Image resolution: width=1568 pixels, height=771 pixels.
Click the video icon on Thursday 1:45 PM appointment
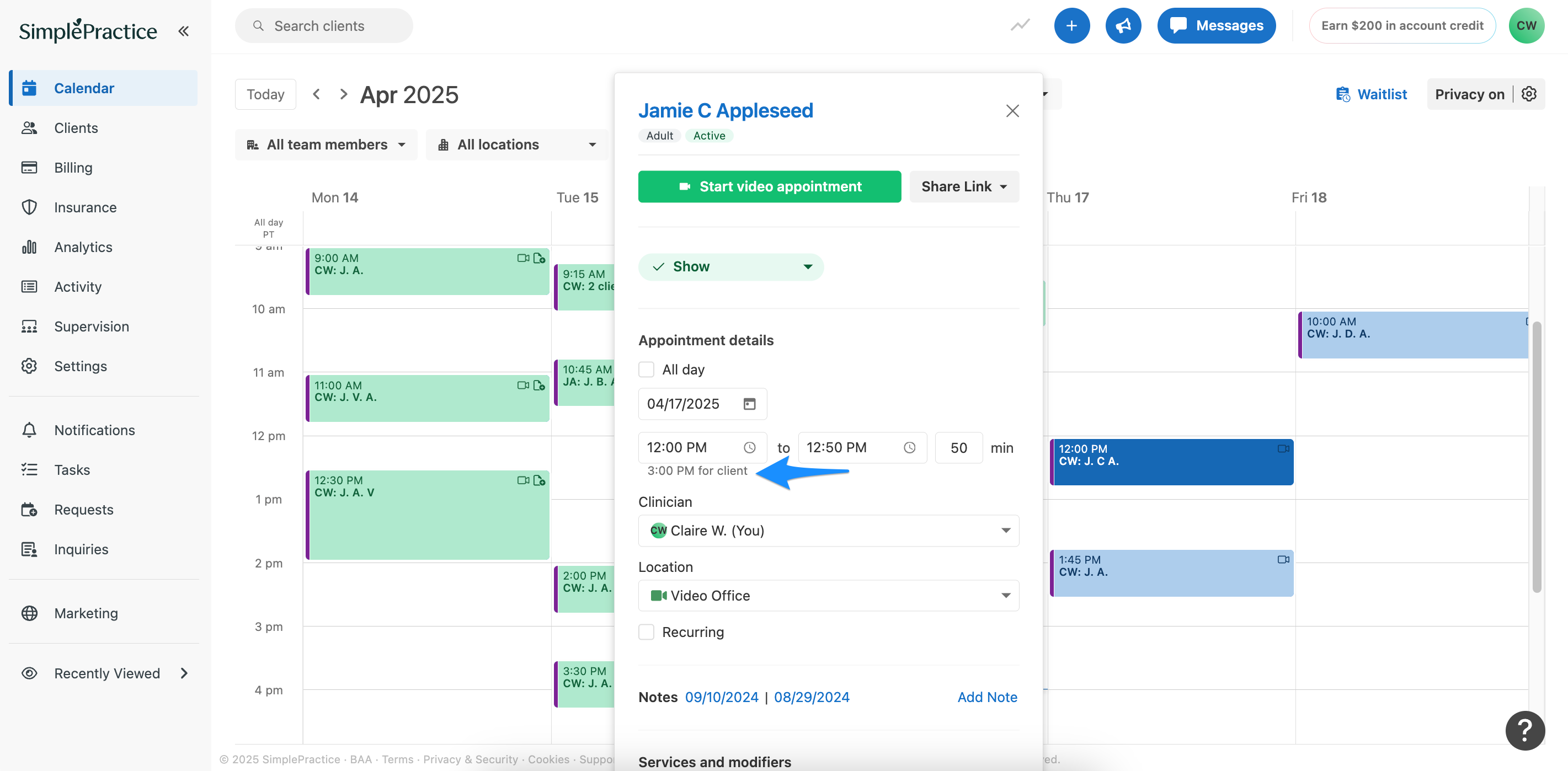click(x=1283, y=559)
